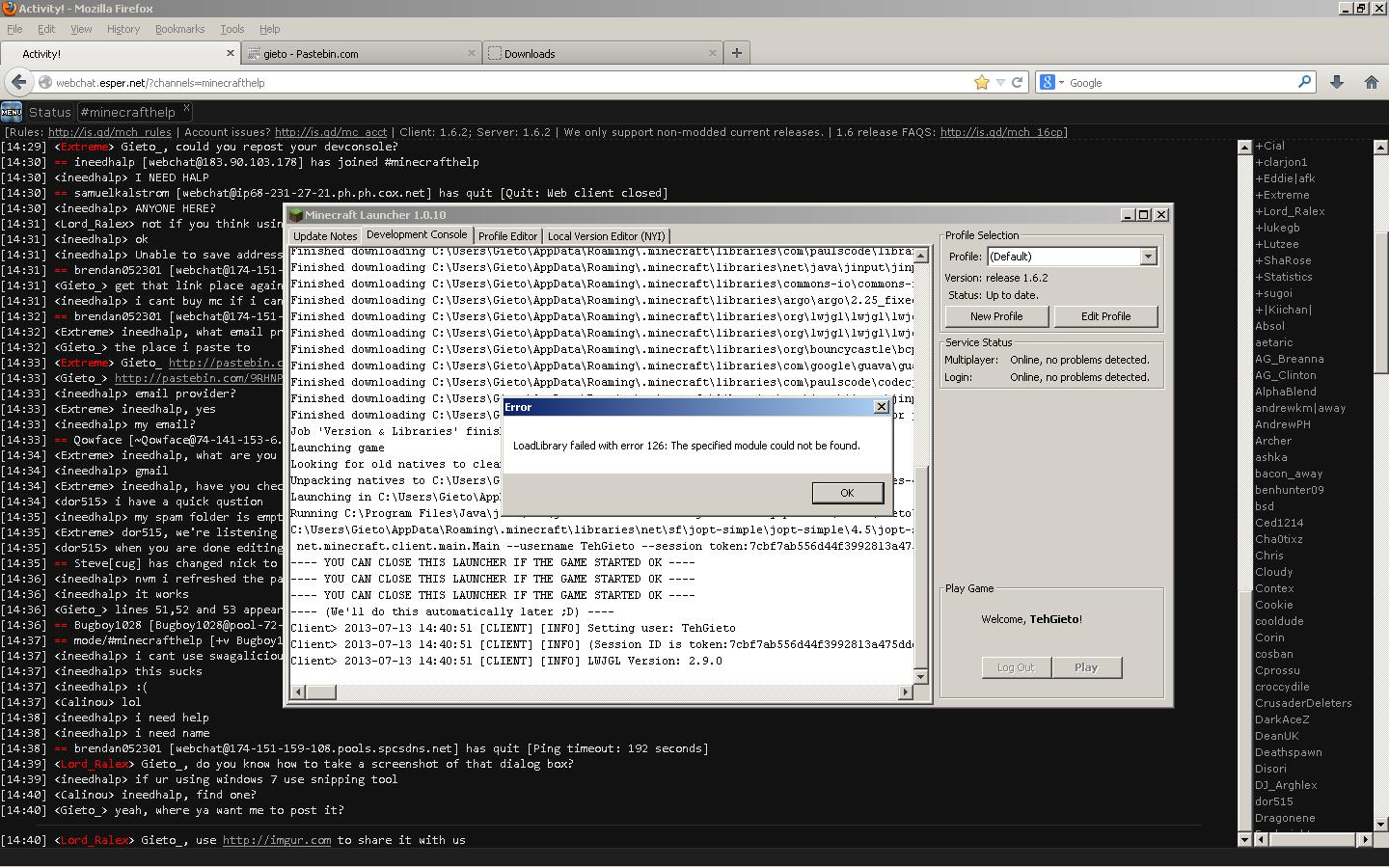Viewport: 1389px width, 868px height.
Task: Switch to the Profile Editor tab
Action: (507, 236)
